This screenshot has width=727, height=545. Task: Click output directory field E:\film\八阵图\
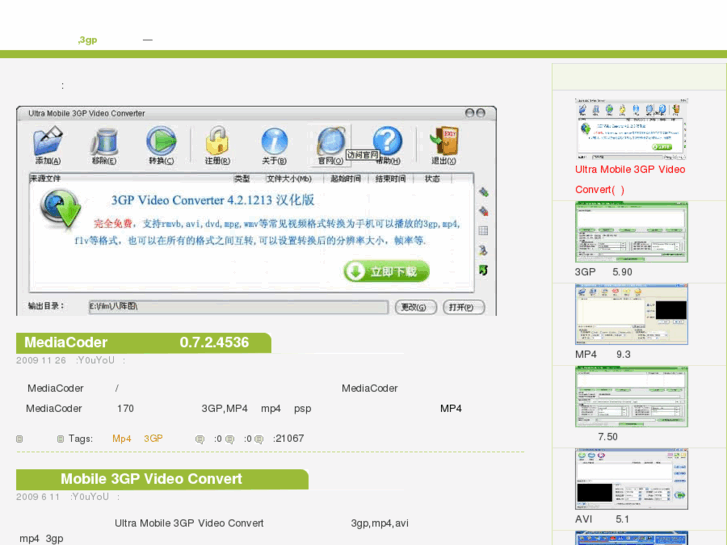coord(238,307)
